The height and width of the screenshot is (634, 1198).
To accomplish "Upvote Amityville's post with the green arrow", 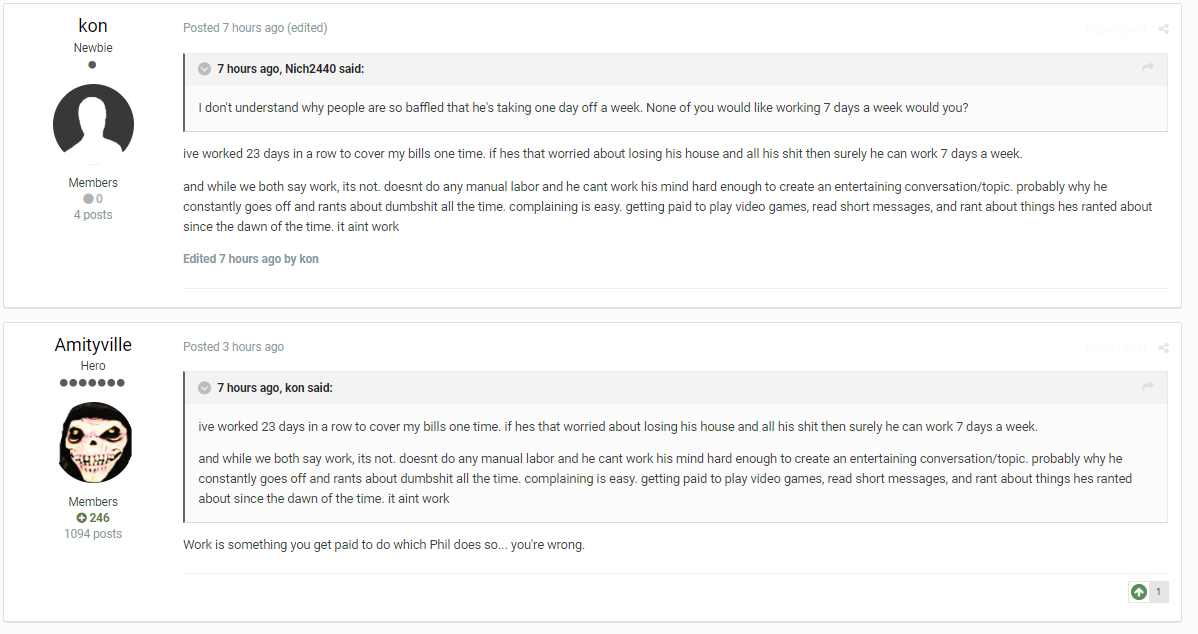I will tap(1138, 592).
